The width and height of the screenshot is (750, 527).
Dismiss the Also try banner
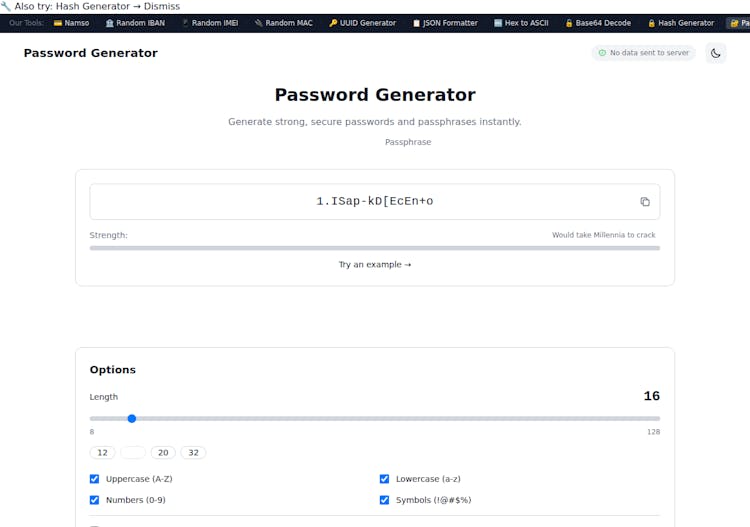(162, 7)
